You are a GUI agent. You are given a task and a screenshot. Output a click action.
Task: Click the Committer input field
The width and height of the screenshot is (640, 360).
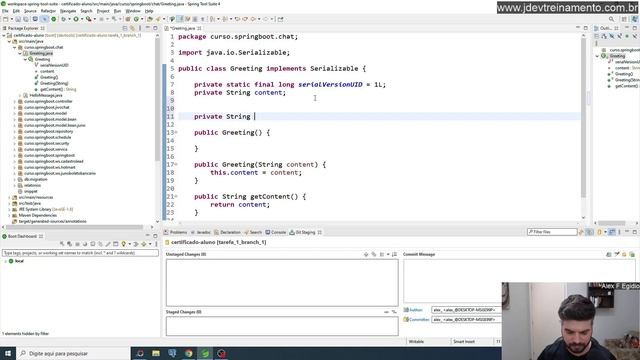point(466,320)
